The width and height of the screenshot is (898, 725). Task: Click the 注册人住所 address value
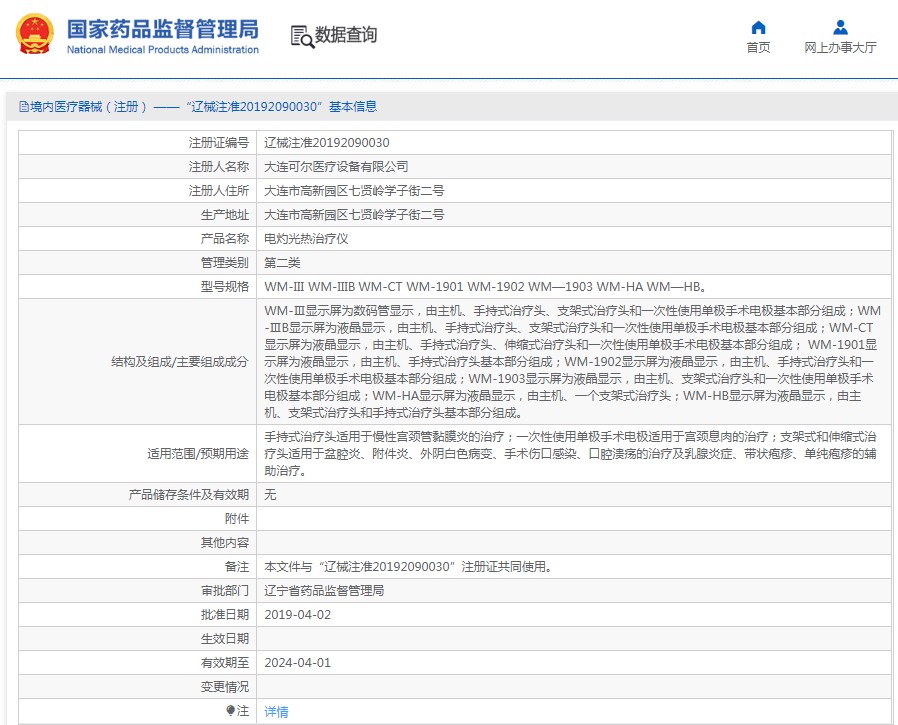click(354, 191)
